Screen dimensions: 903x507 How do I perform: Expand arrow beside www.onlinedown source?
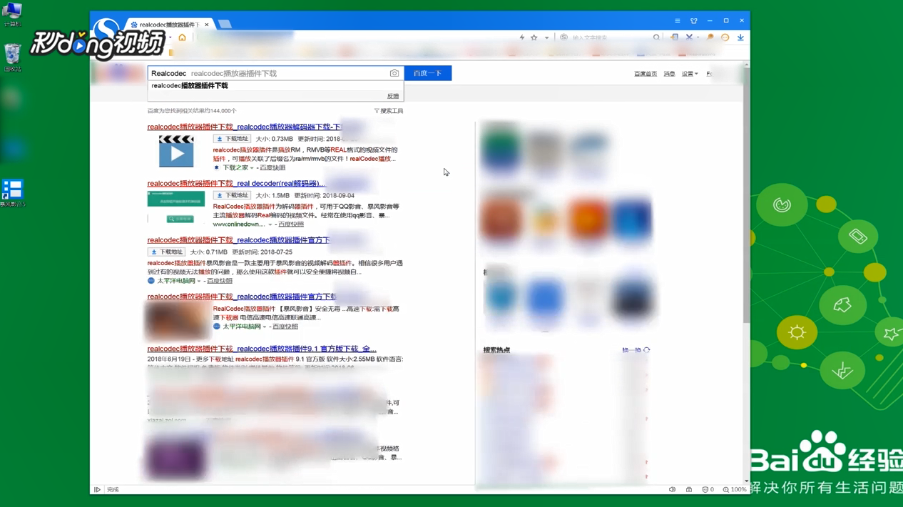[x=270, y=224]
